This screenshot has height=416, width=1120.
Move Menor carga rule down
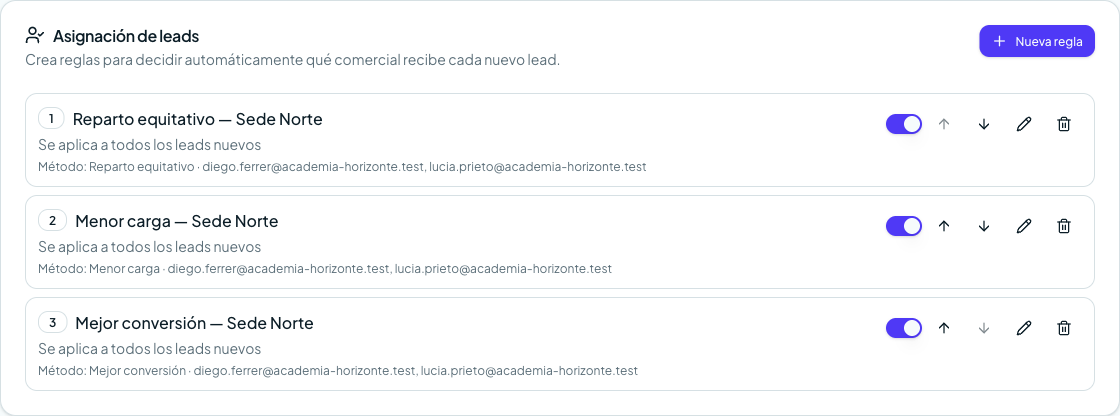click(x=984, y=226)
